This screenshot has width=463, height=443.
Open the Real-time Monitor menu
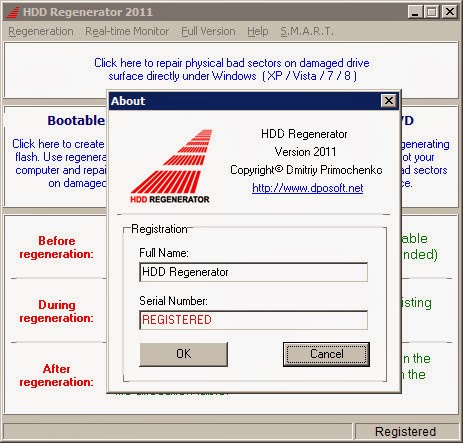tap(127, 31)
